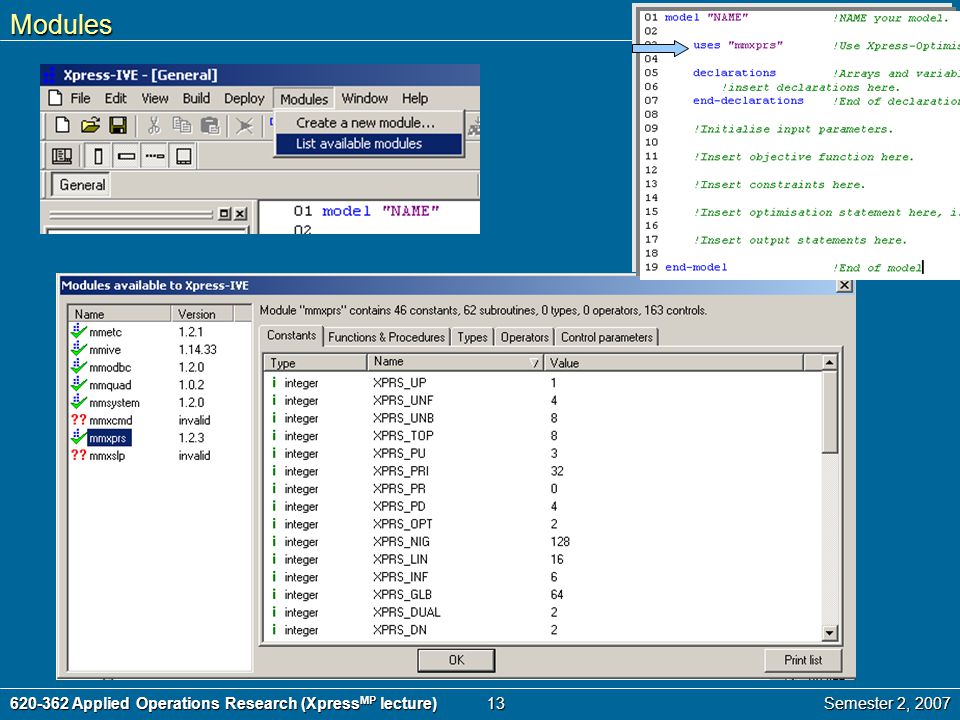This screenshot has width=960, height=720.
Task: Click the Copy toolbar icon
Action: coord(182,125)
